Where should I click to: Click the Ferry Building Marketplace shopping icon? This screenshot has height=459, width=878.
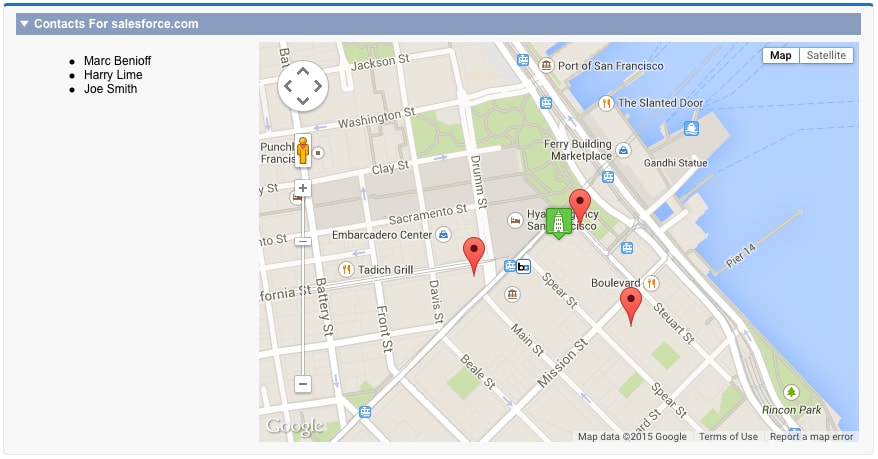[x=623, y=150]
